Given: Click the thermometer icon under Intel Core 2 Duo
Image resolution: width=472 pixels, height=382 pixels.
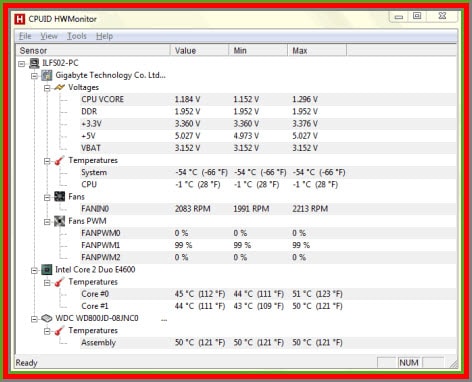Looking at the screenshot, I should [x=59, y=282].
